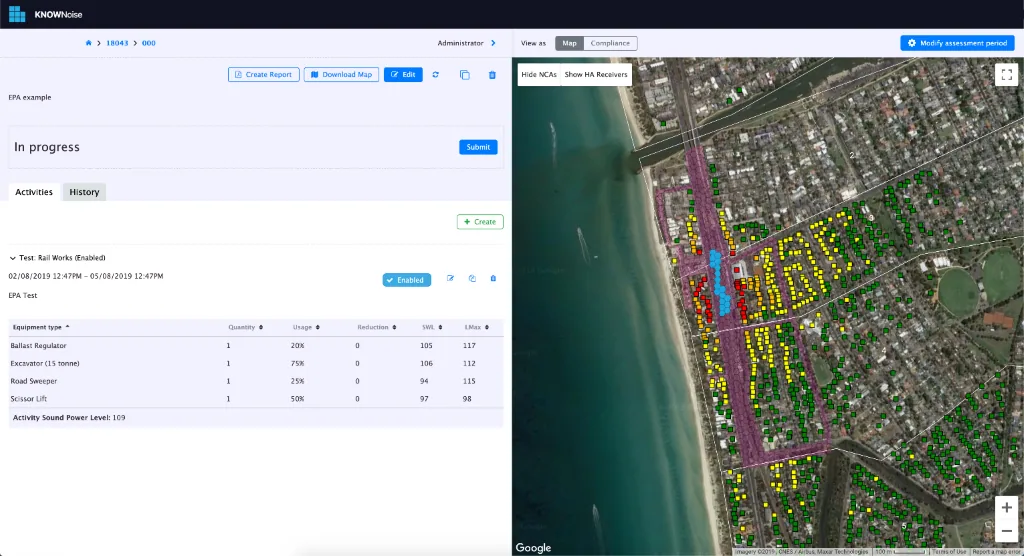Click LMax value 117 for Ballast Regulator
Image resolution: width=1024 pixels, height=556 pixels.
point(469,346)
